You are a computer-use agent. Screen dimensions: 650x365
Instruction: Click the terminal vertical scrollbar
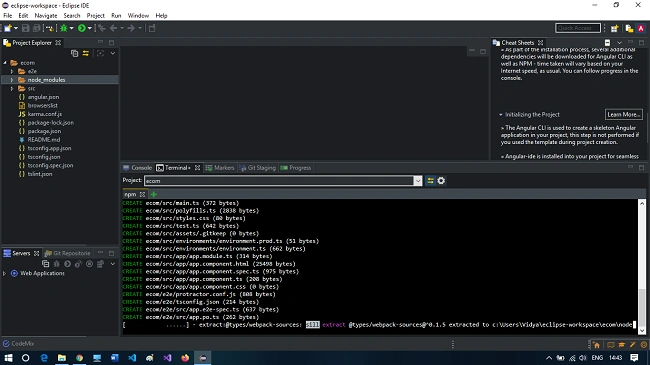642,267
